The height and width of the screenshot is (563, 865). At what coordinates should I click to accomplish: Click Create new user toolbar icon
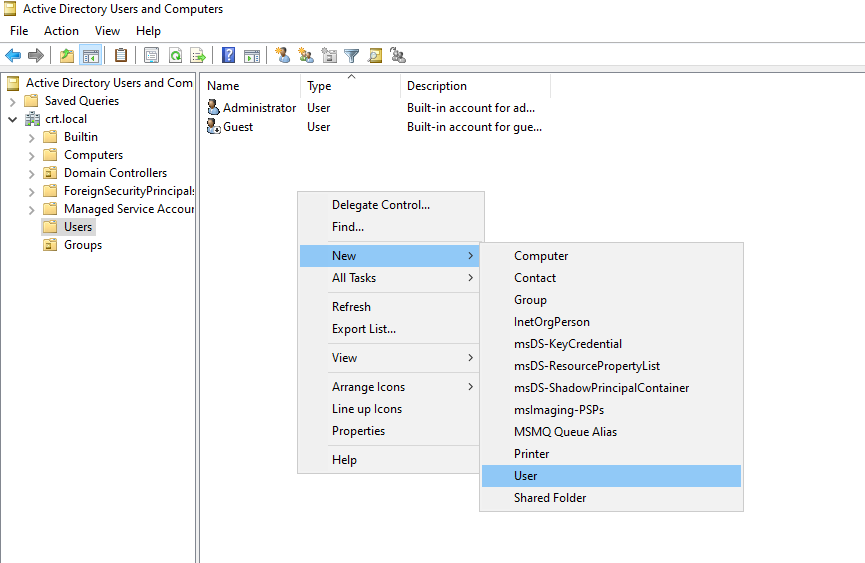[282, 55]
